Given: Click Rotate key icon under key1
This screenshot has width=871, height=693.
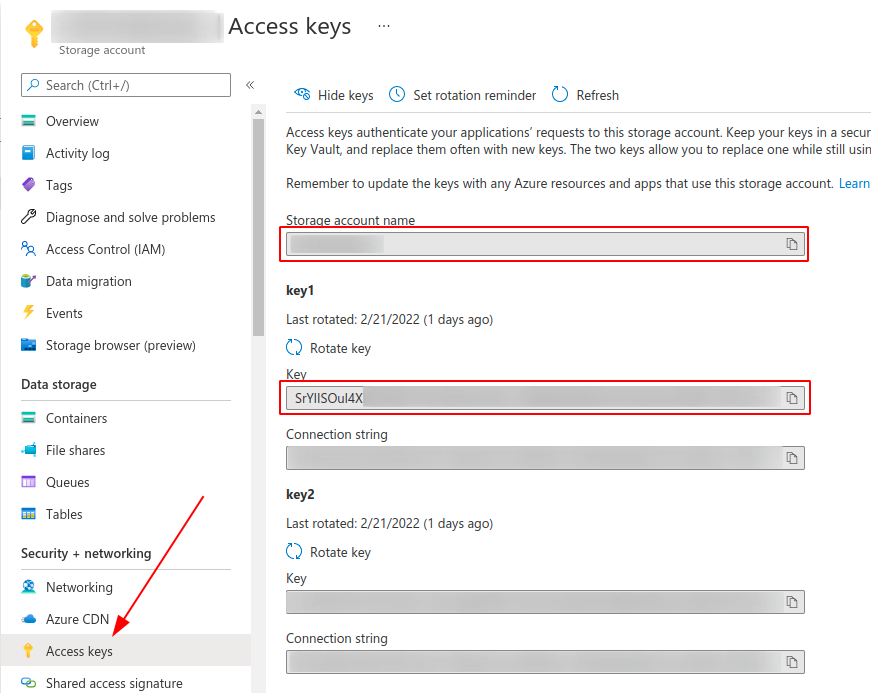Looking at the screenshot, I should coord(294,348).
